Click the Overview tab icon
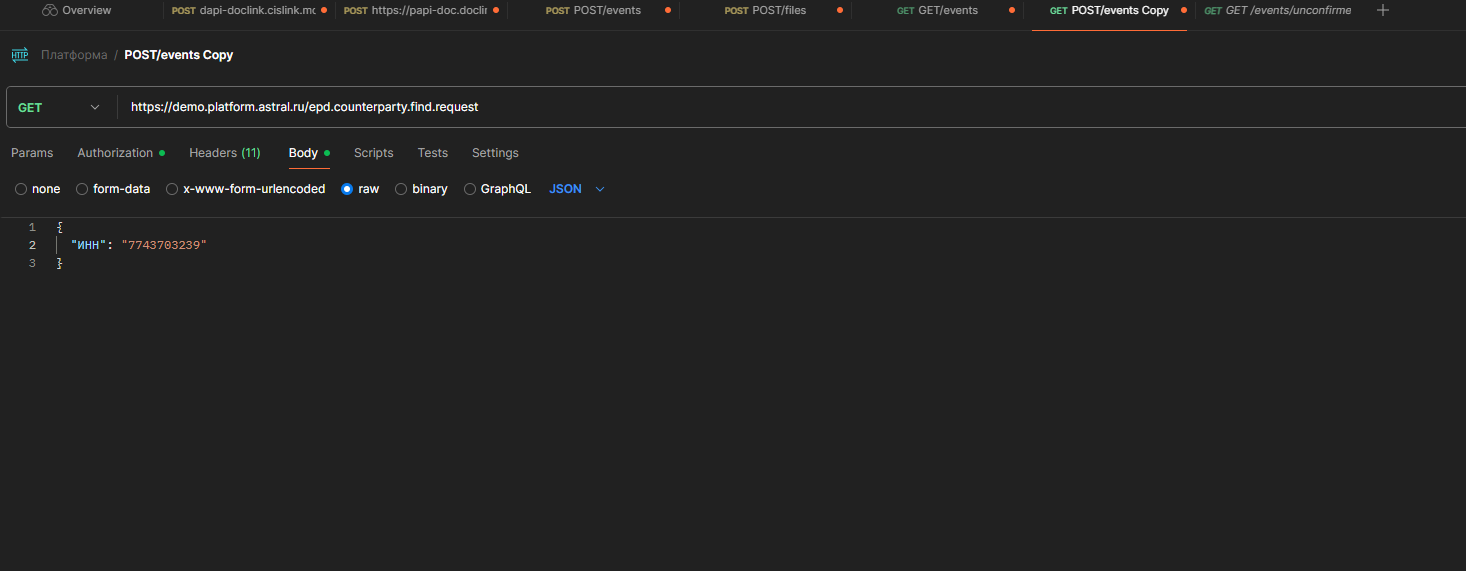 pyautogui.click(x=50, y=11)
